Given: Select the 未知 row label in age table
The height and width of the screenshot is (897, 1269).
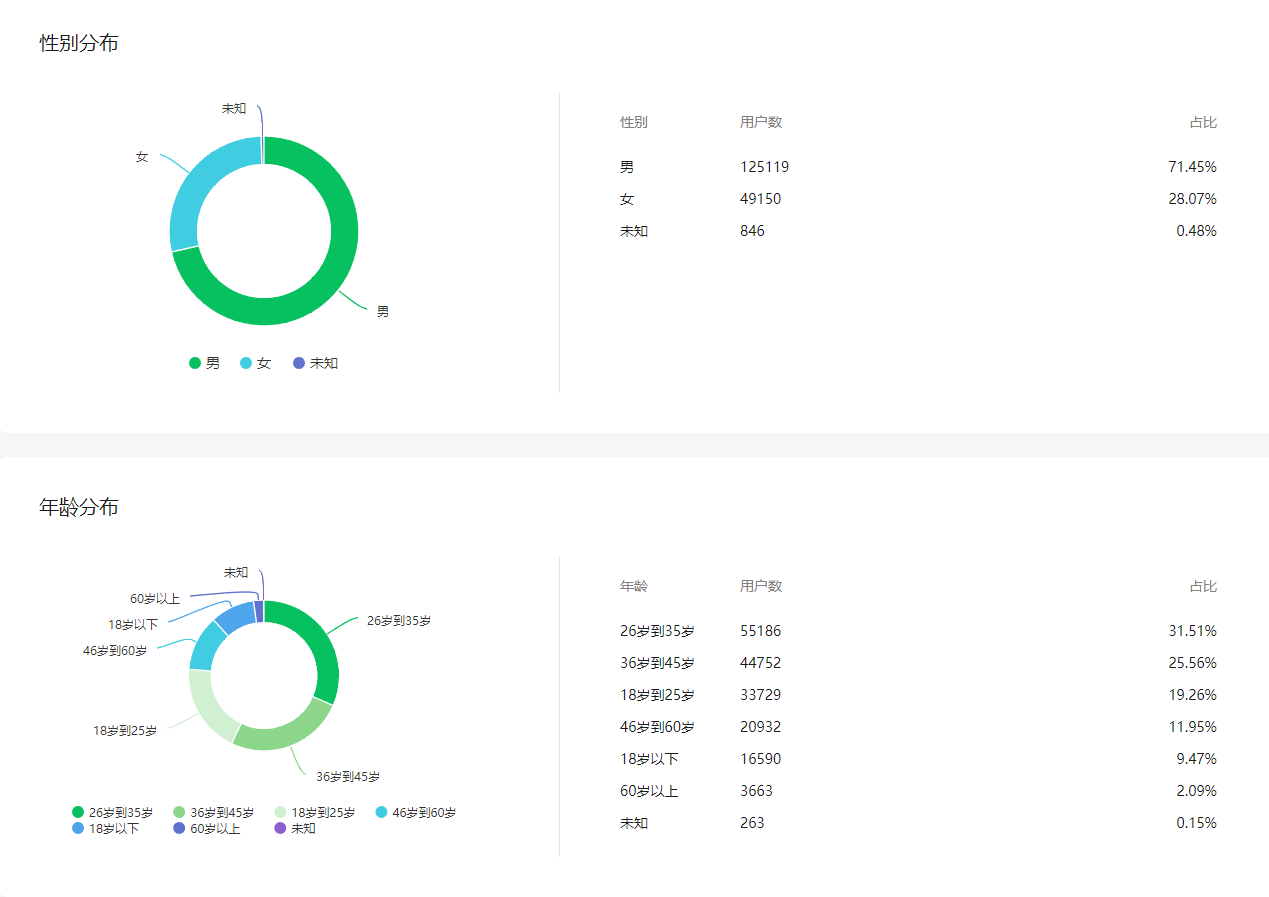Looking at the screenshot, I should 634,823.
